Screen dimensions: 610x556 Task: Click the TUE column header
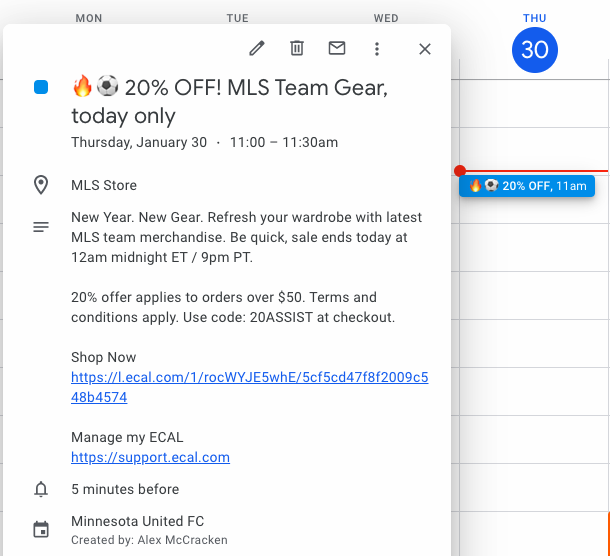(237, 18)
